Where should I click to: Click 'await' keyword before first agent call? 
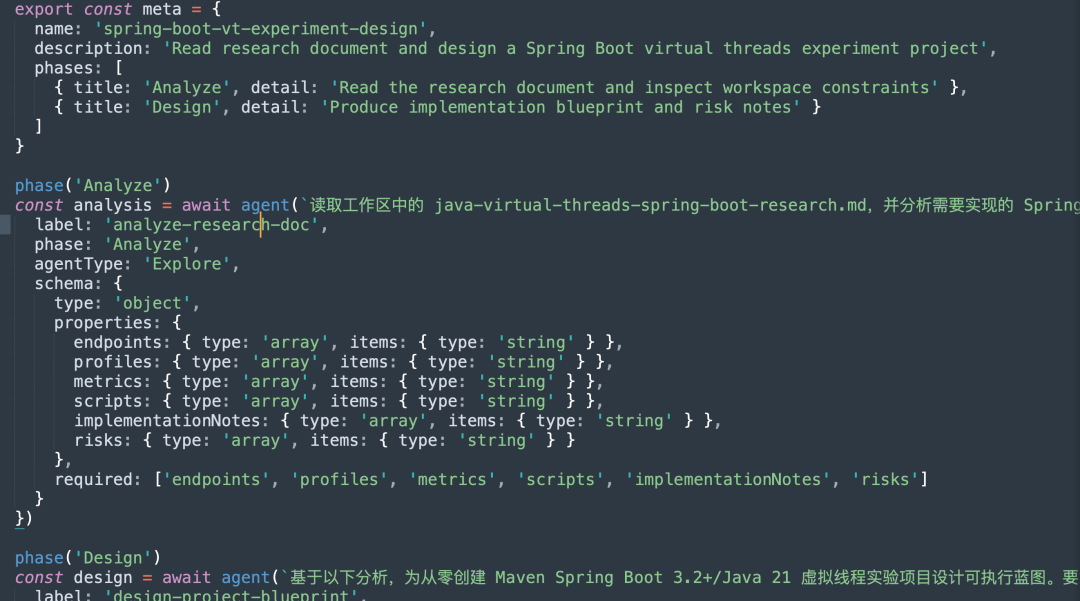206,205
